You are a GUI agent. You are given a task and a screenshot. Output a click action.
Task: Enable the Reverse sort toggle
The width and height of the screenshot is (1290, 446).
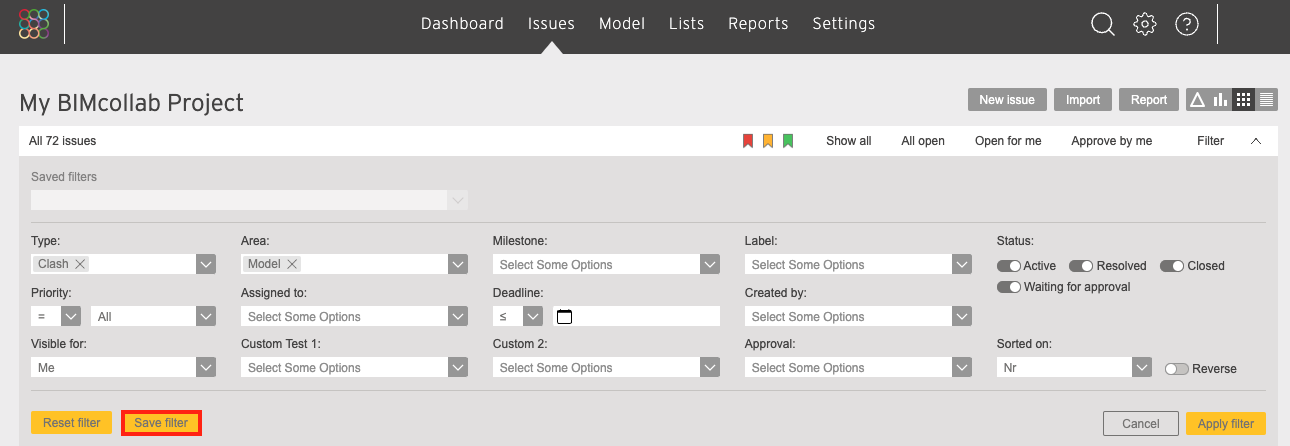[x=1177, y=369]
